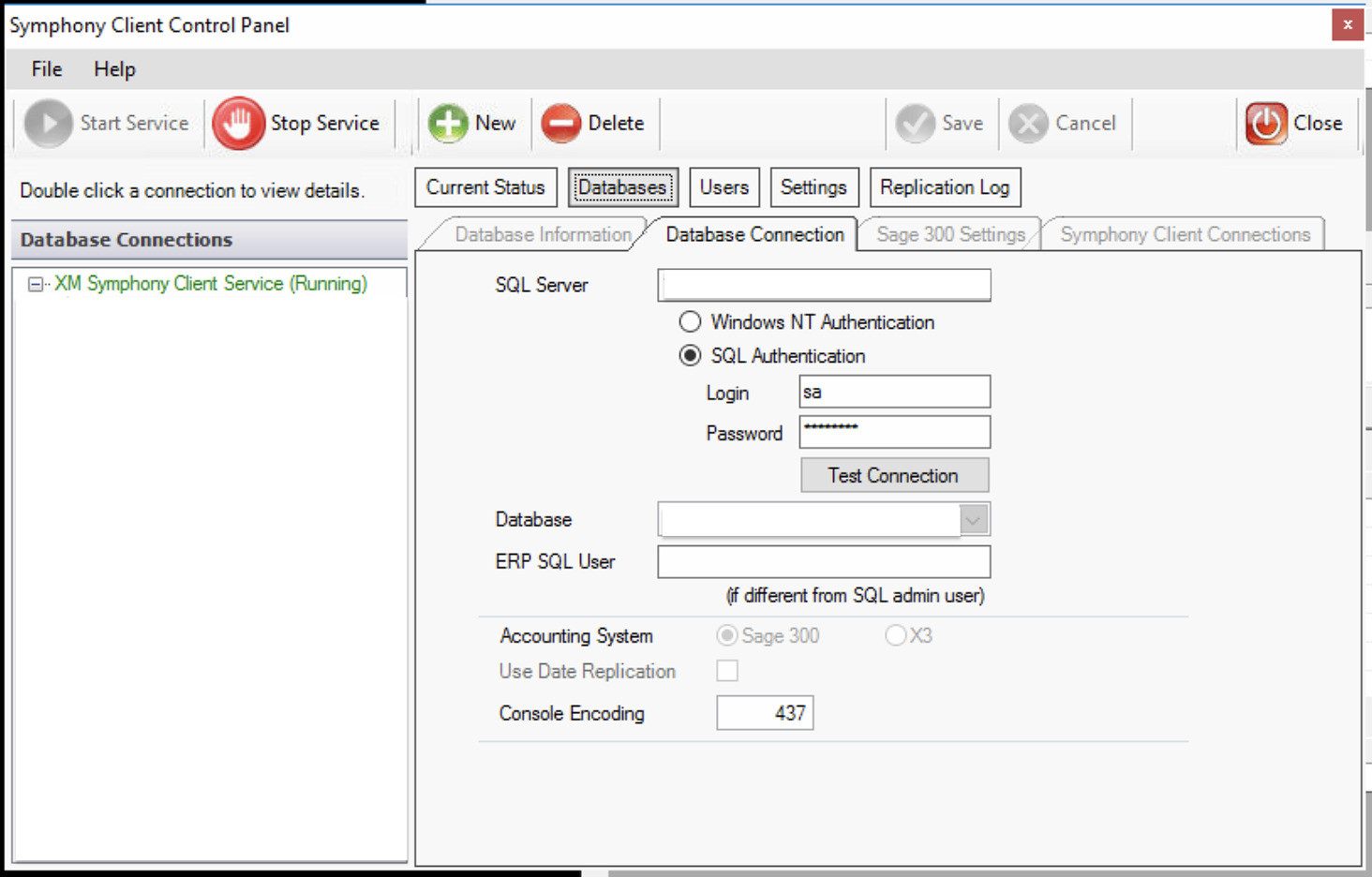Open the Symphony Client Connections tab

coord(1186,234)
